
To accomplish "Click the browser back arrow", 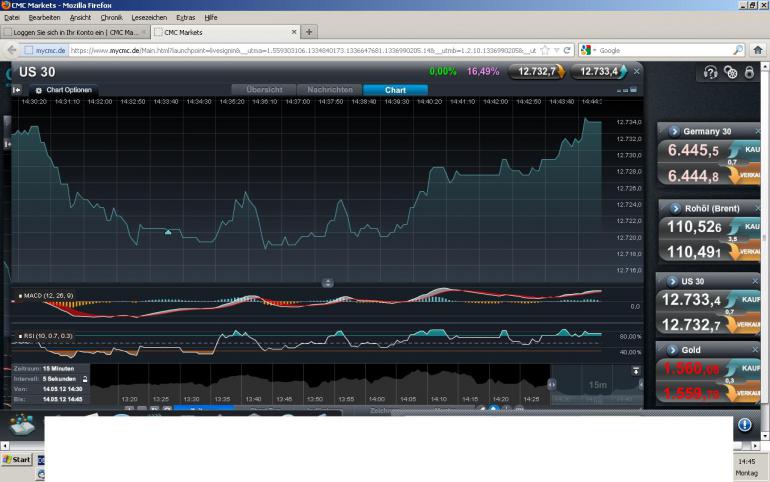I will pyautogui.click(x=12, y=50).
